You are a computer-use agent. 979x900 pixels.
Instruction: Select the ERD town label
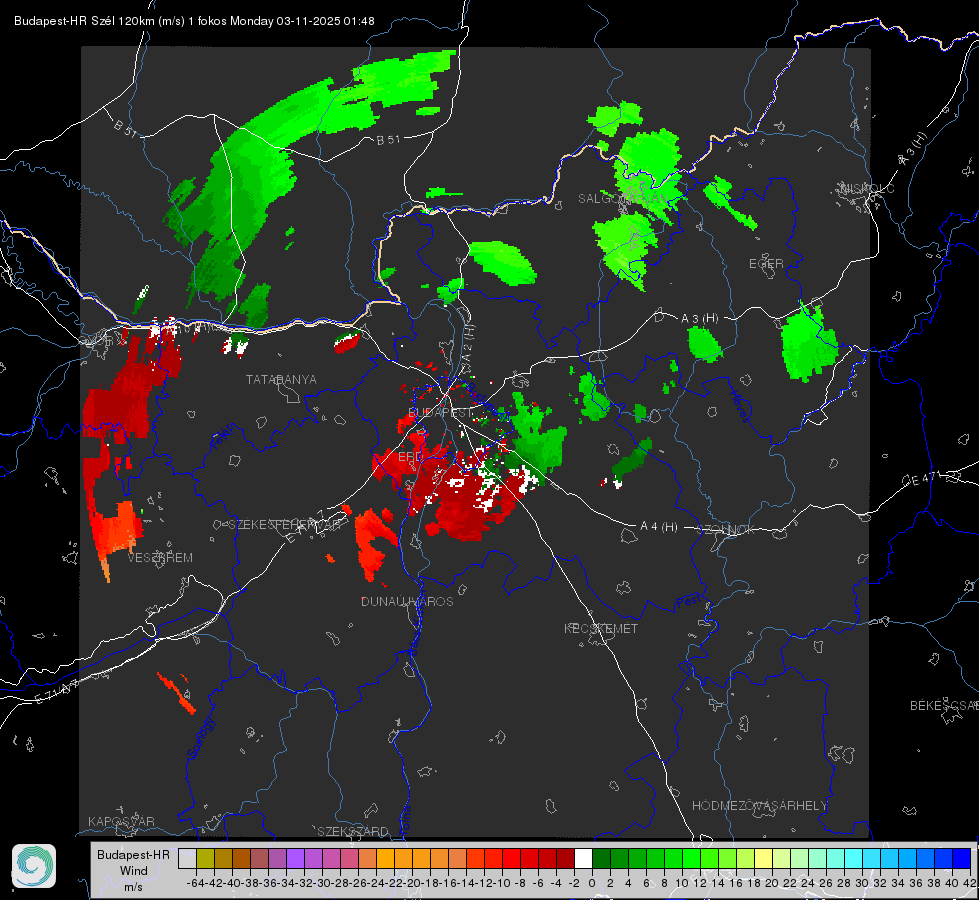point(410,457)
